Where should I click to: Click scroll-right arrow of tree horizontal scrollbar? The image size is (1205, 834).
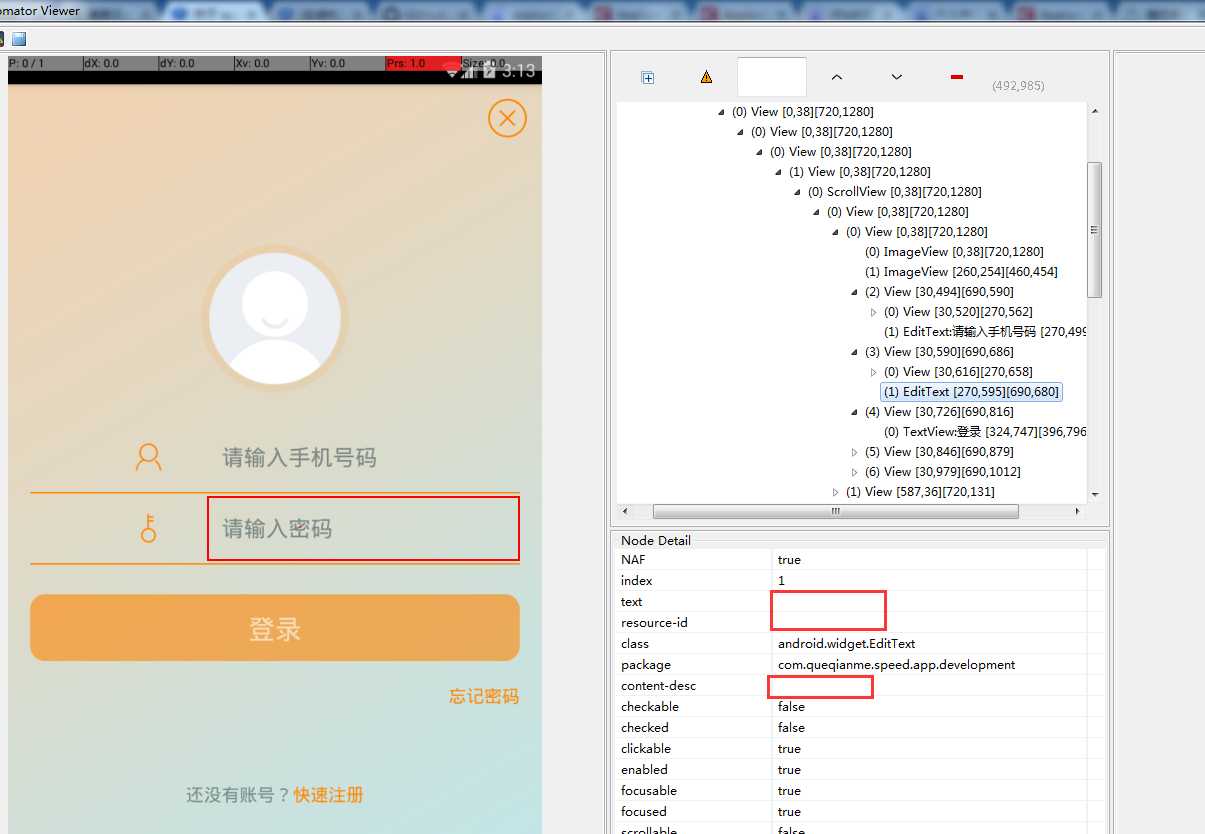(1077, 511)
